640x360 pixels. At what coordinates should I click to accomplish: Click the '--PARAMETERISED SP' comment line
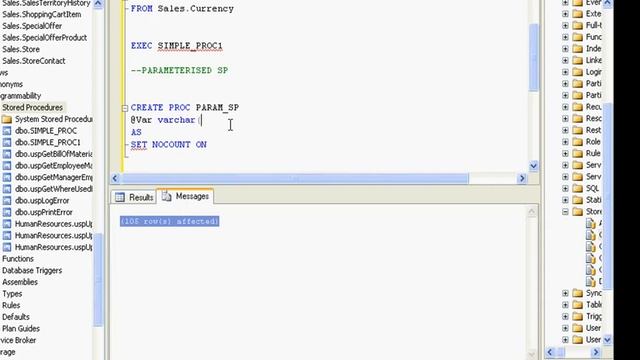[180, 71]
